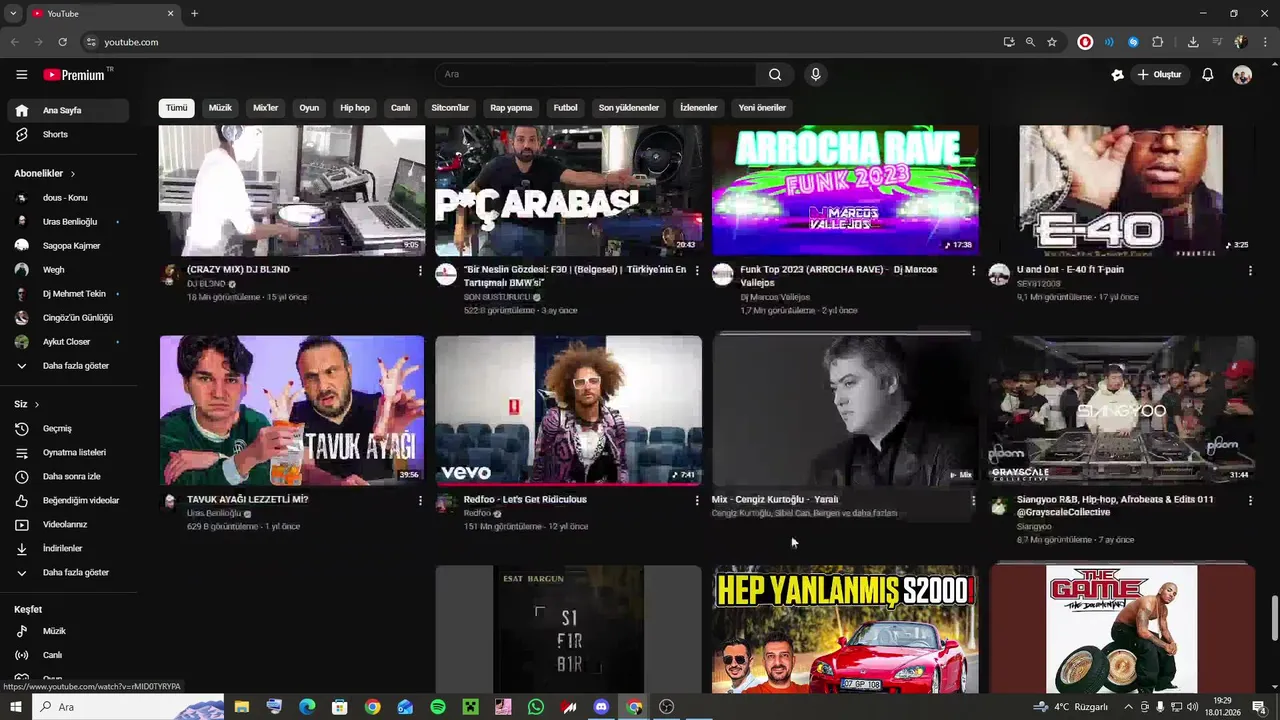Bookmark page with star icon
Screen dimensions: 1280x720
click(1052, 42)
